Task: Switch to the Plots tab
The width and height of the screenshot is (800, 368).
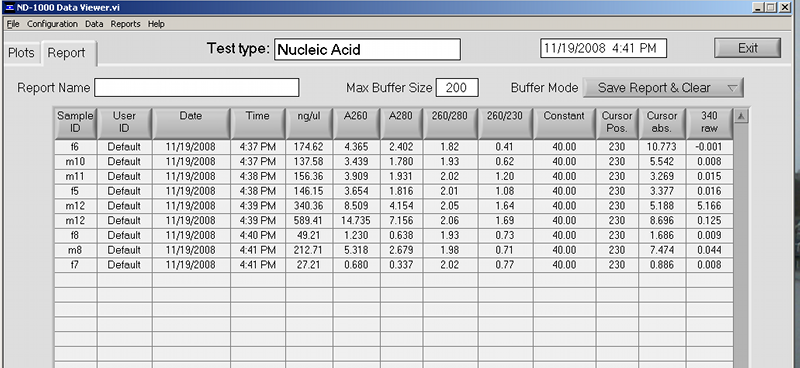Action: tap(21, 53)
